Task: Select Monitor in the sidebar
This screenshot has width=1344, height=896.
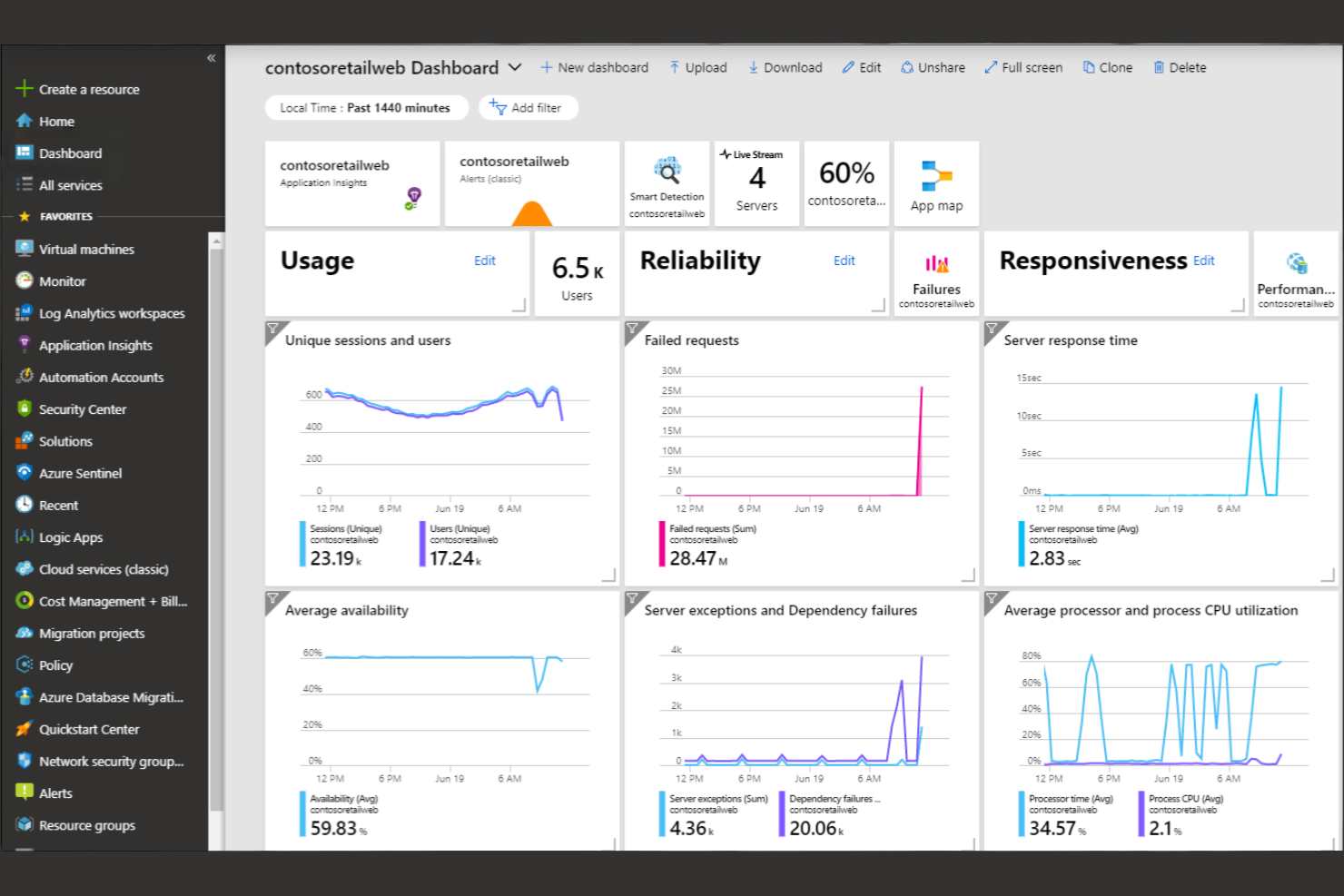Action: (63, 281)
